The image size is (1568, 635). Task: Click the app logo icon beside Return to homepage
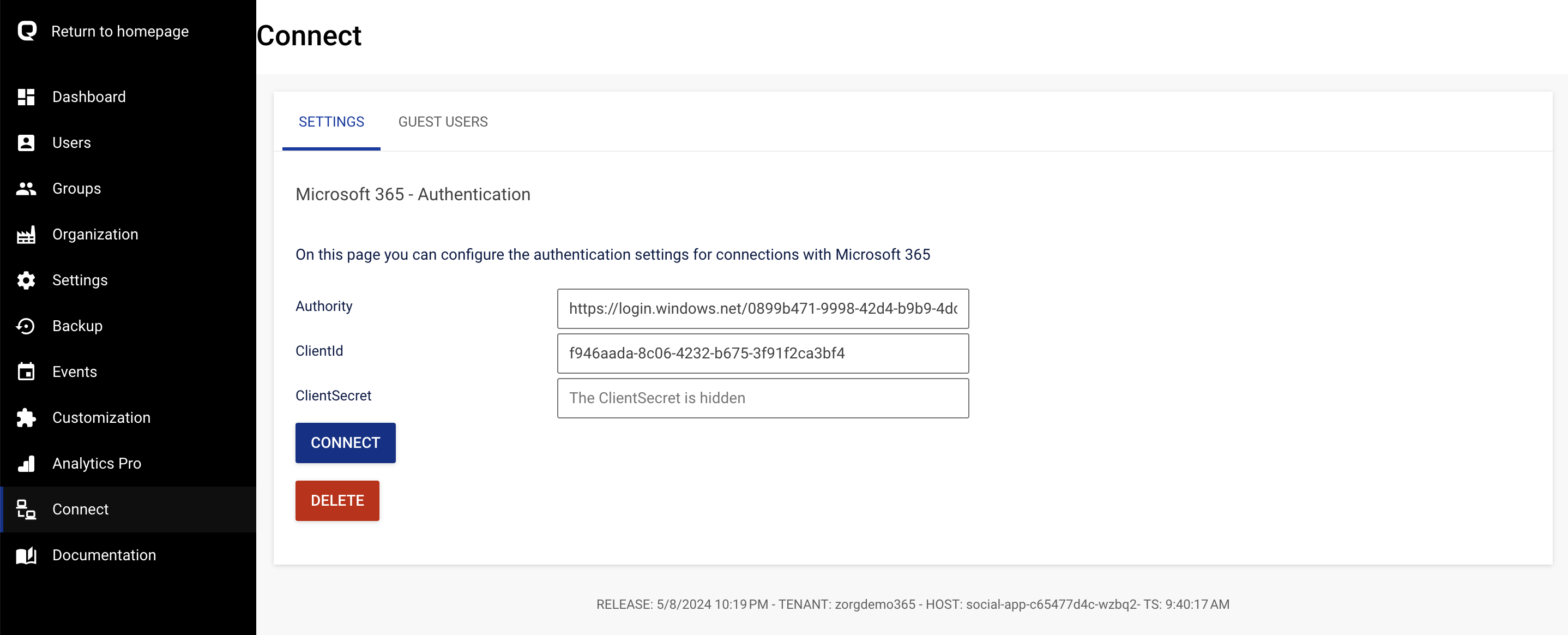[x=27, y=31]
